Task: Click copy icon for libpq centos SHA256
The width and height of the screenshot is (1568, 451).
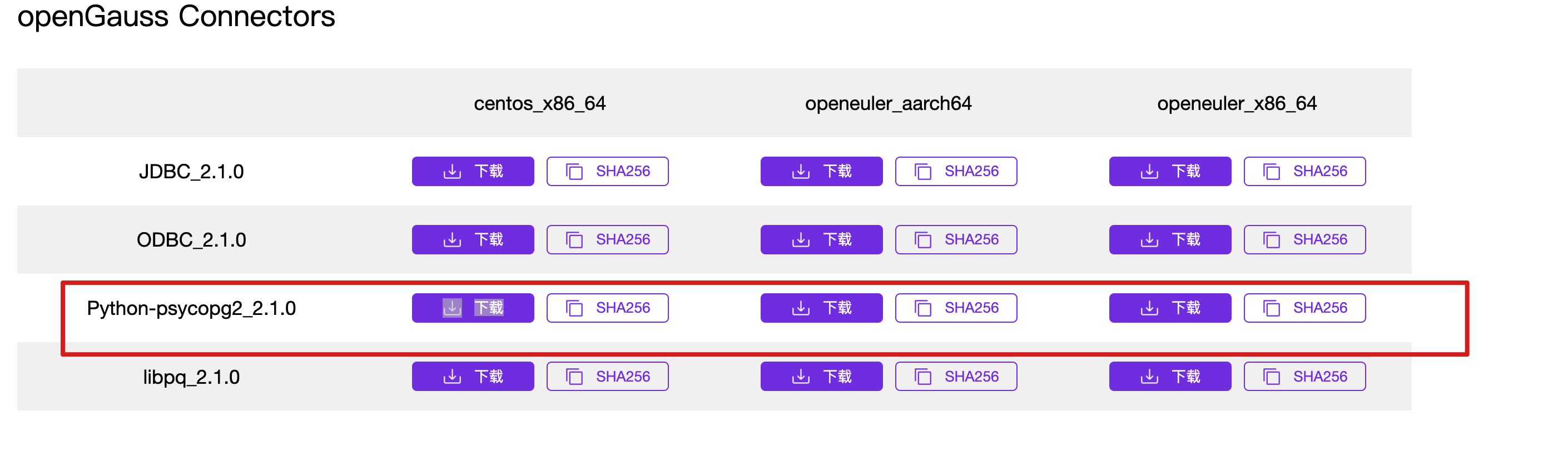Action: coord(574,377)
